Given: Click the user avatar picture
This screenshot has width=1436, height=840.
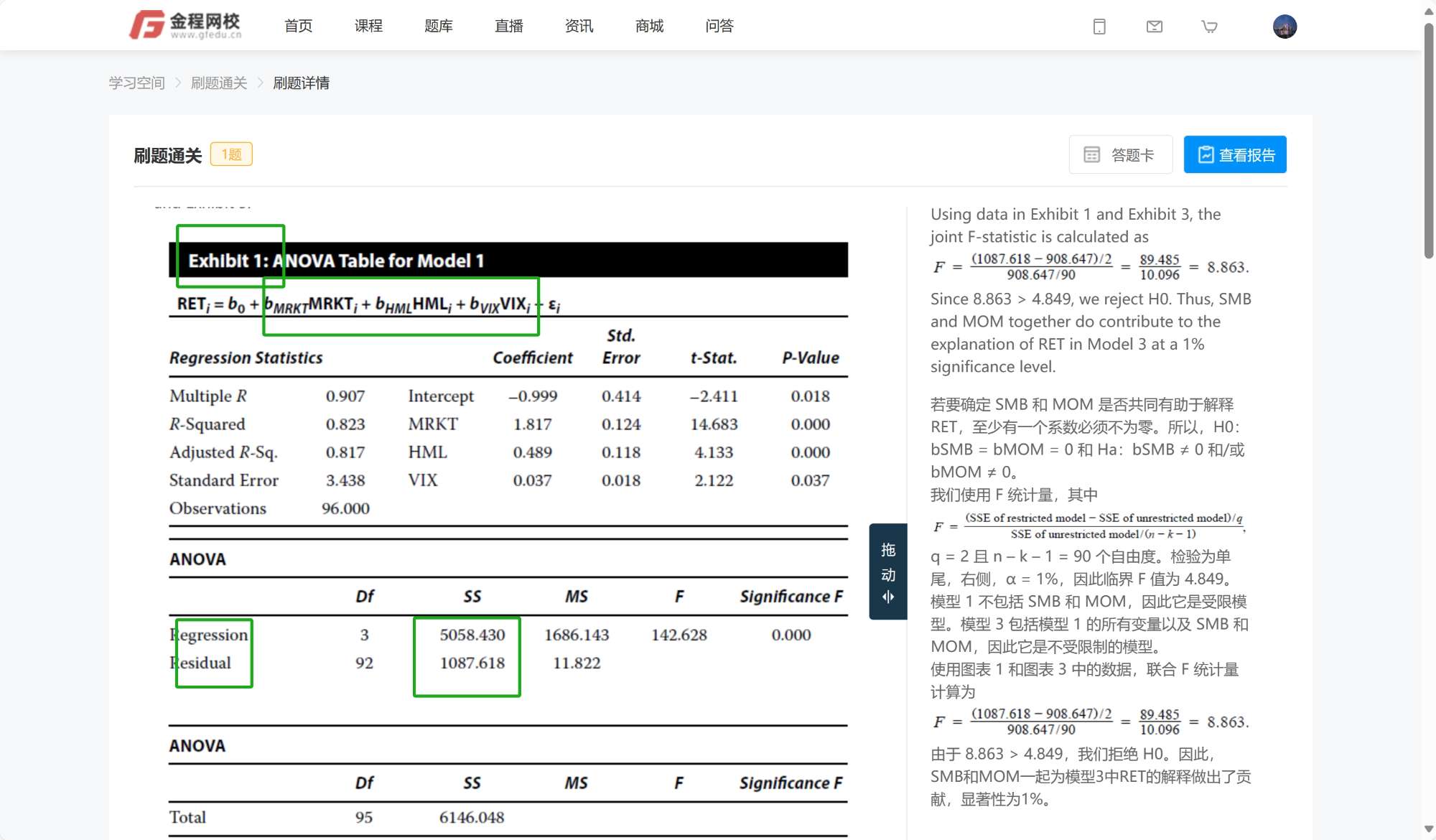Looking at the screenshot, I should [x=1284, y=27].
